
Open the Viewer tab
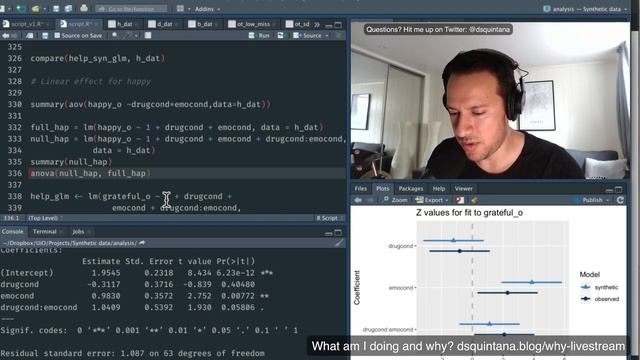tap(464, 189)
